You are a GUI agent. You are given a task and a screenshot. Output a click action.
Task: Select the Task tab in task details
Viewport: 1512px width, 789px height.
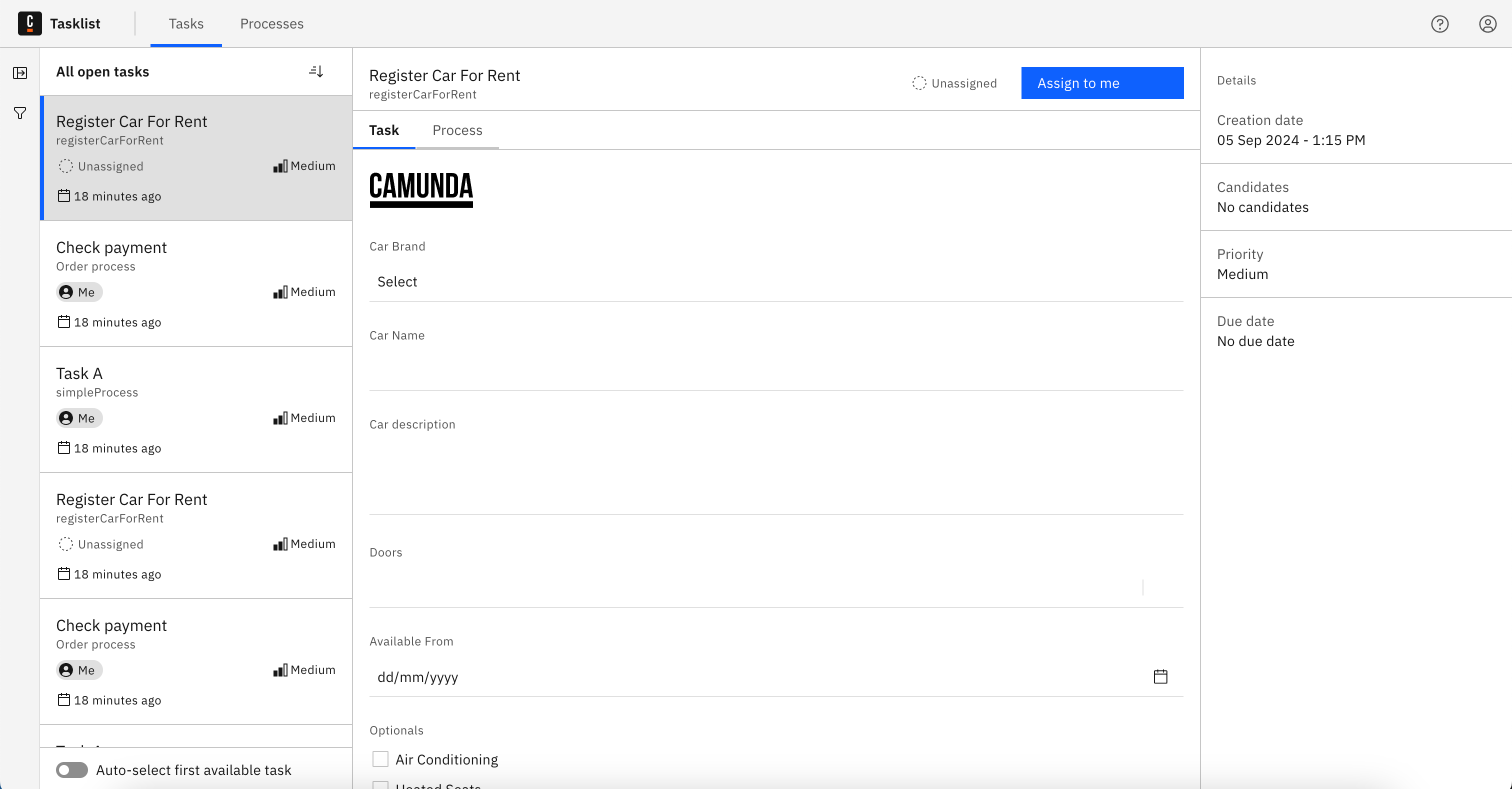[384, 131]
